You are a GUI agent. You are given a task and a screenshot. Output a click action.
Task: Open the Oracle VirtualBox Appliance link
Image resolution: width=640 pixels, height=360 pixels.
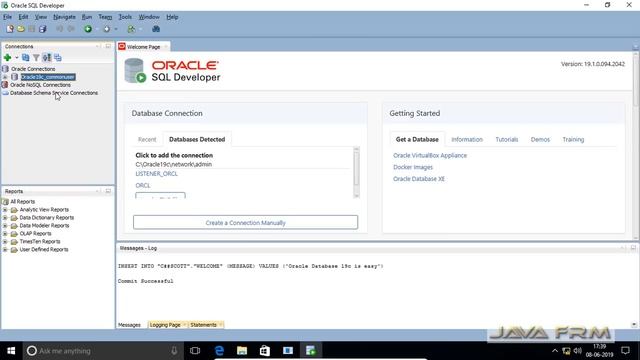430,156
